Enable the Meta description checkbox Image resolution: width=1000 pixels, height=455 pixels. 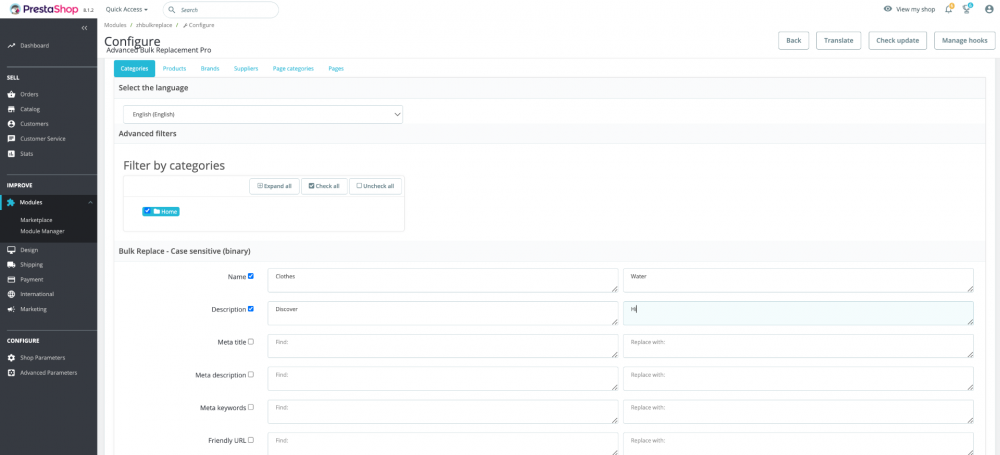point(251,375)
